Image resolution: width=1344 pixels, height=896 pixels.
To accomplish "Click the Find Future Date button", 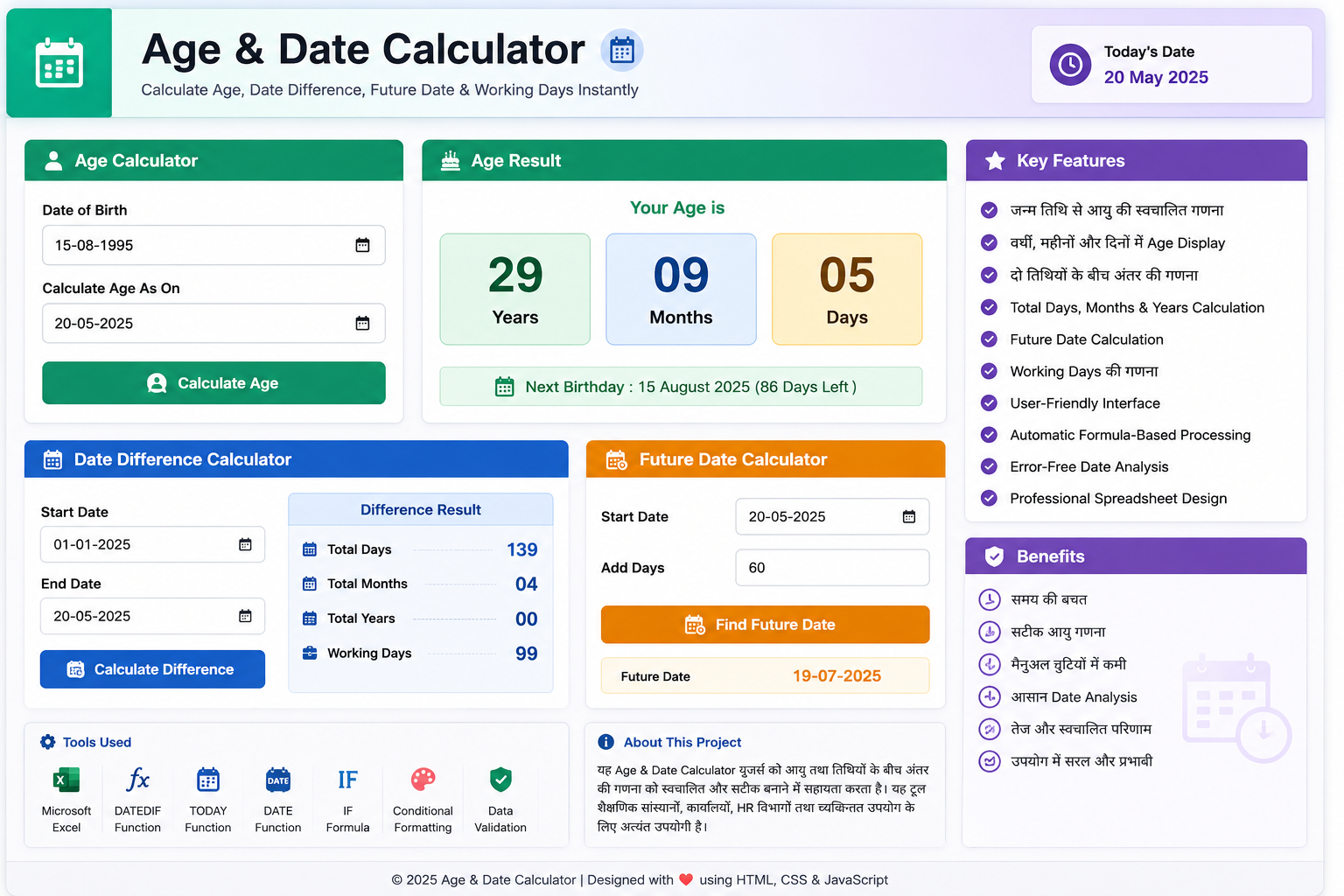I will click(x=765, y=625).
